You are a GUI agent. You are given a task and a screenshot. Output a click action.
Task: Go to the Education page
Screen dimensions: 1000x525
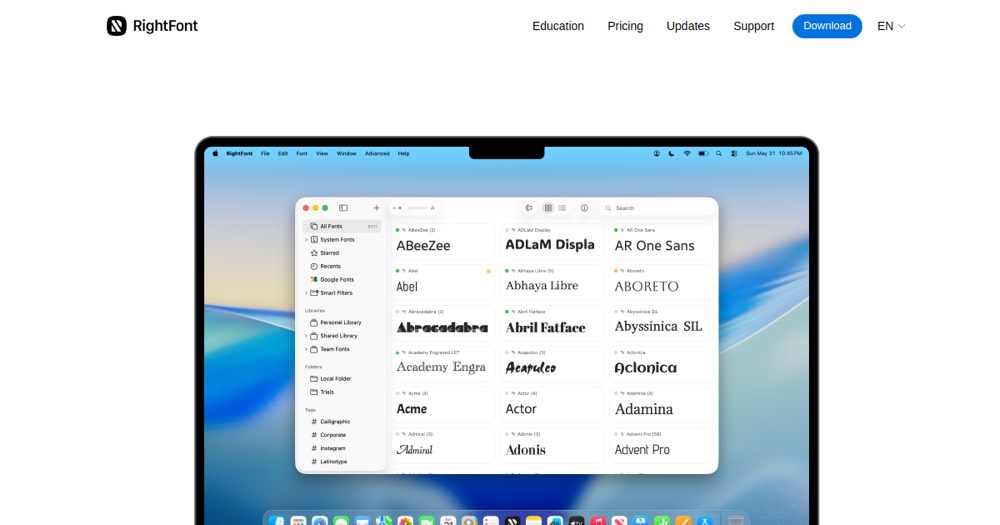(x=558, y=26)
